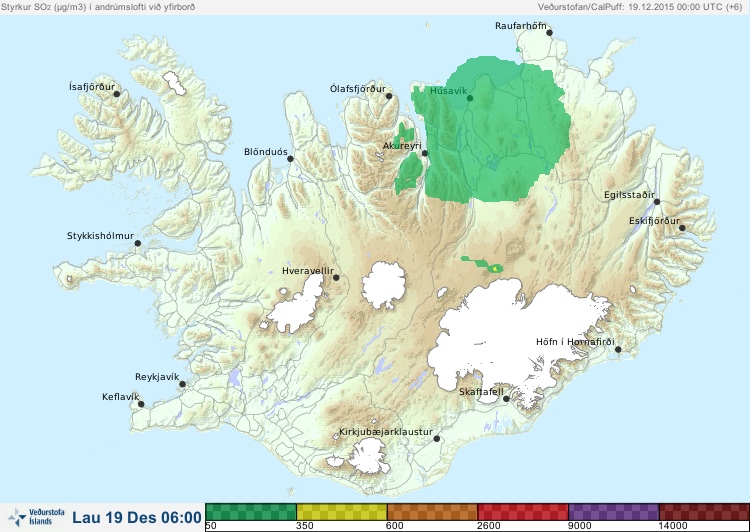Click the Kirkjubæjarklaustur station dot
Screen dimensions: 750x532
pyautogui.click(x=437, y=439)
